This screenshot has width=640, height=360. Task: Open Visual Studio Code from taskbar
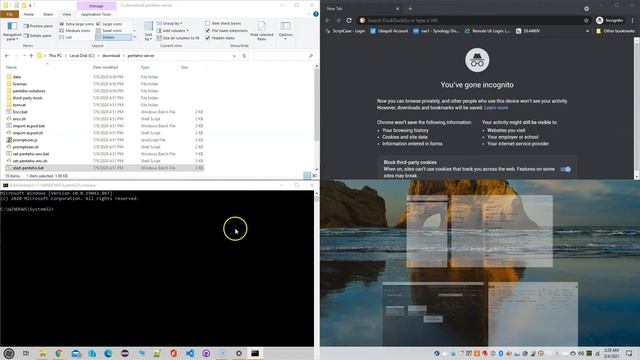(x=190, y=353)
